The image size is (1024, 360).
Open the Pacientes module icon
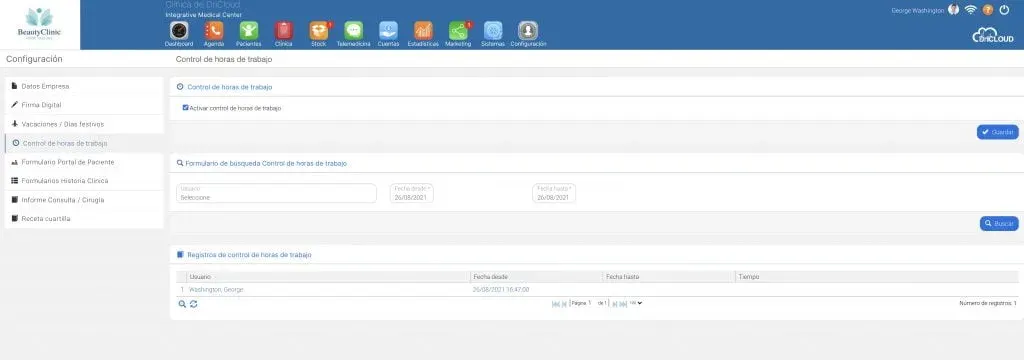tap(249, 31)
